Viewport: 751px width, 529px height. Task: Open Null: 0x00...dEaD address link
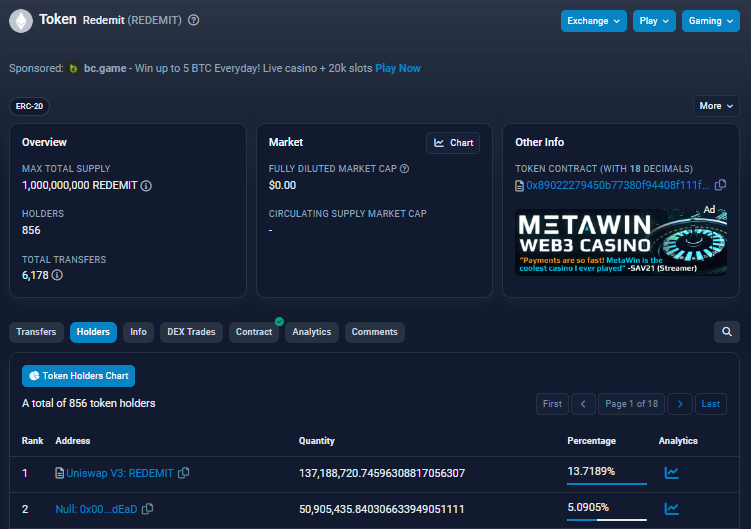(96, 509)
